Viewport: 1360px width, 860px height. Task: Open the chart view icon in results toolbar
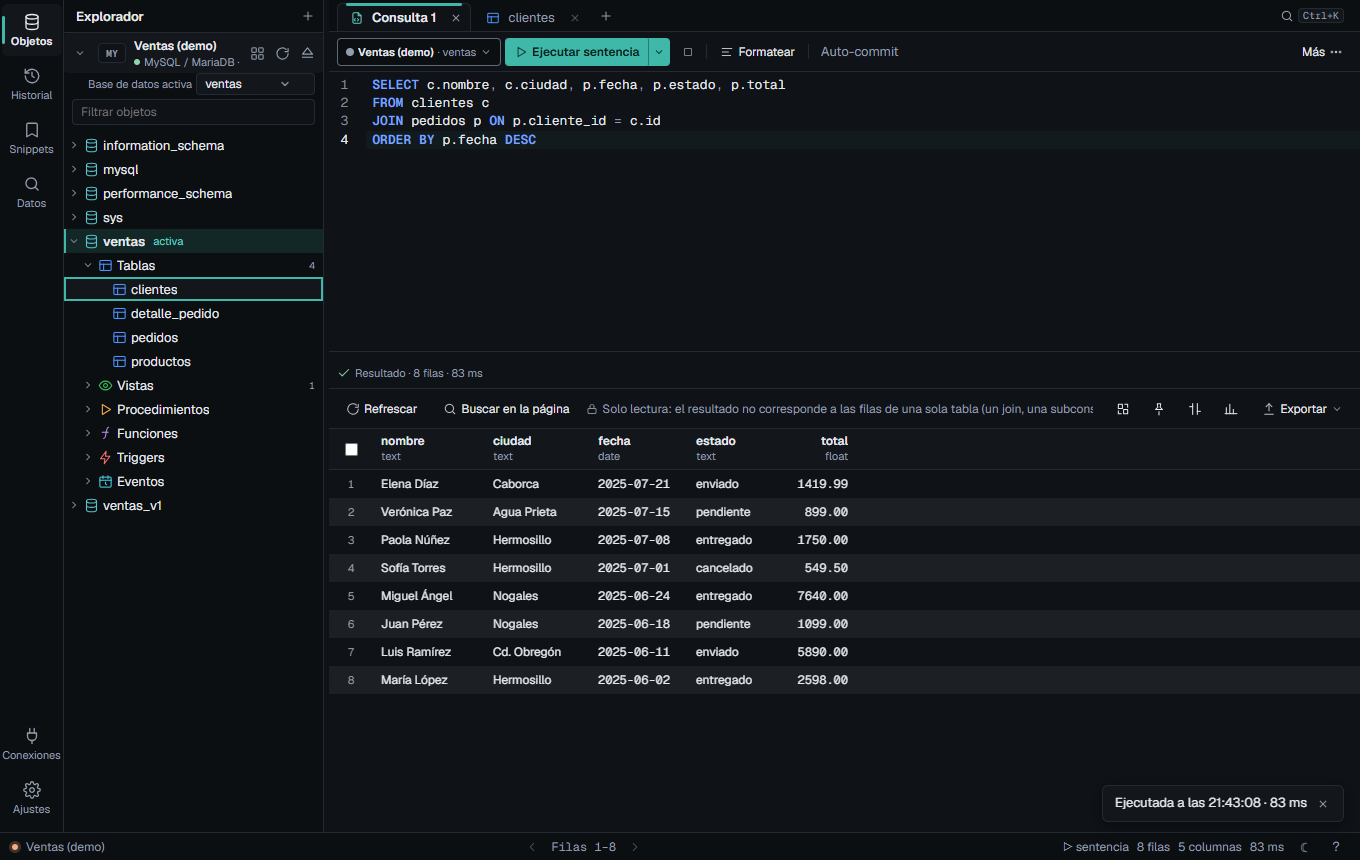(1231, 409)
